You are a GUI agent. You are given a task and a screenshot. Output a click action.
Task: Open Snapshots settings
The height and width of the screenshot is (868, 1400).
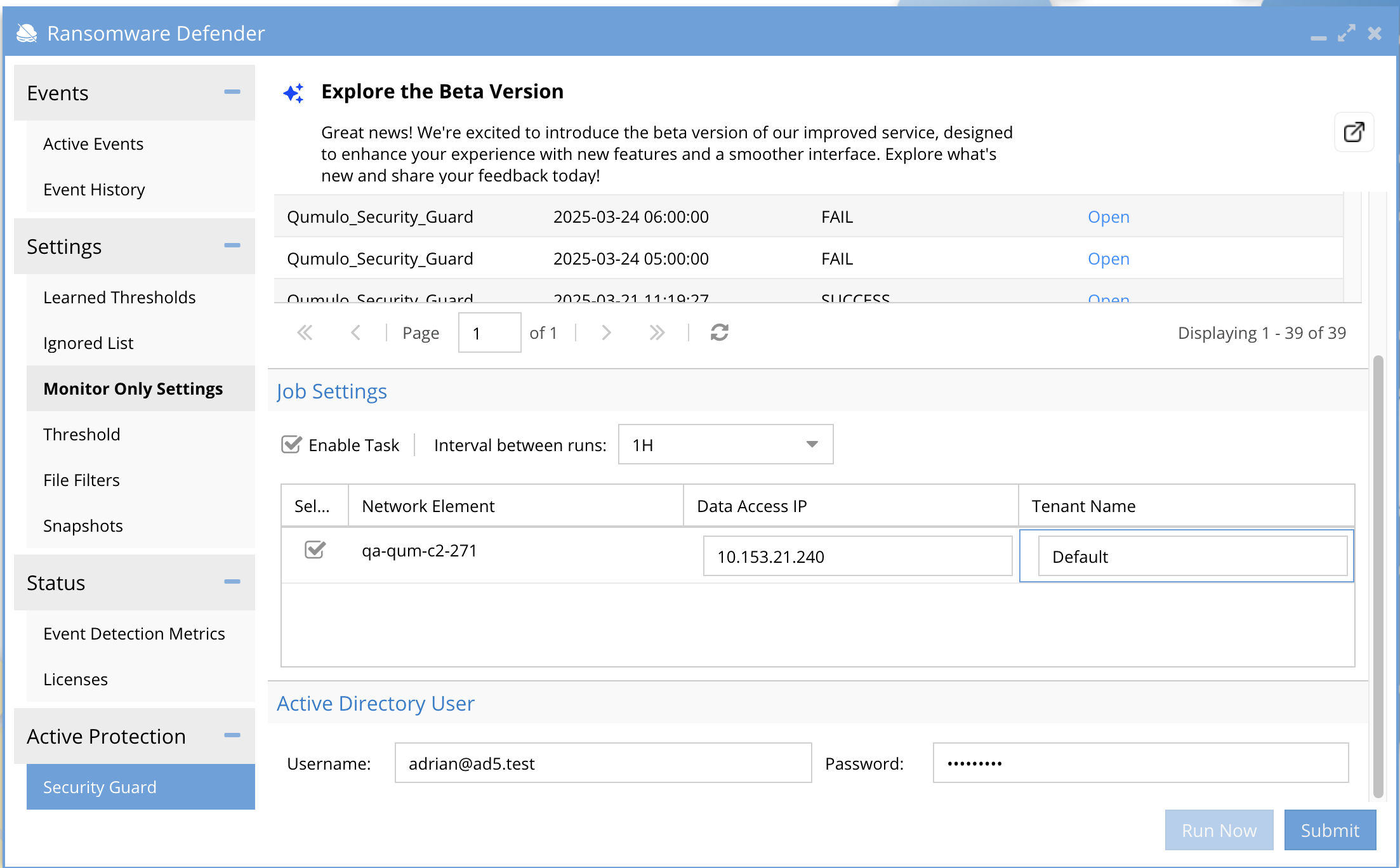(x=141, y=526)
